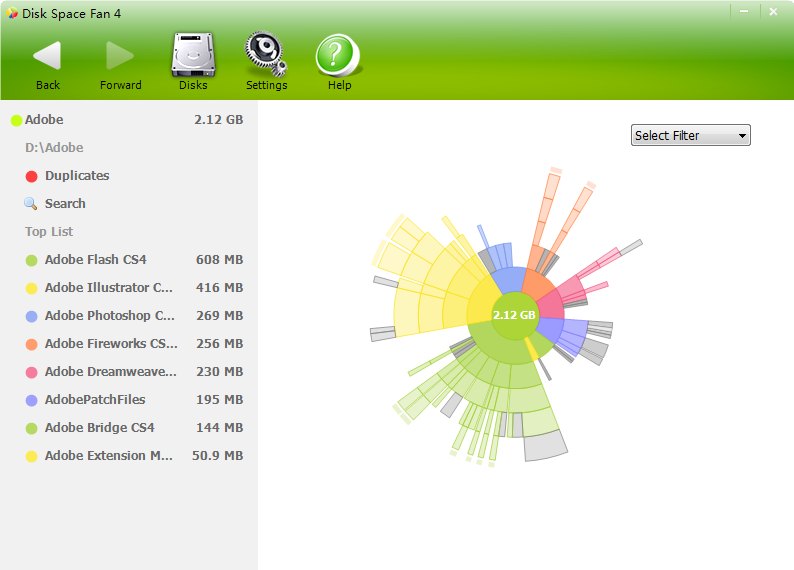Select Adobe Flash CS4 in Top List

click(96, 260)
